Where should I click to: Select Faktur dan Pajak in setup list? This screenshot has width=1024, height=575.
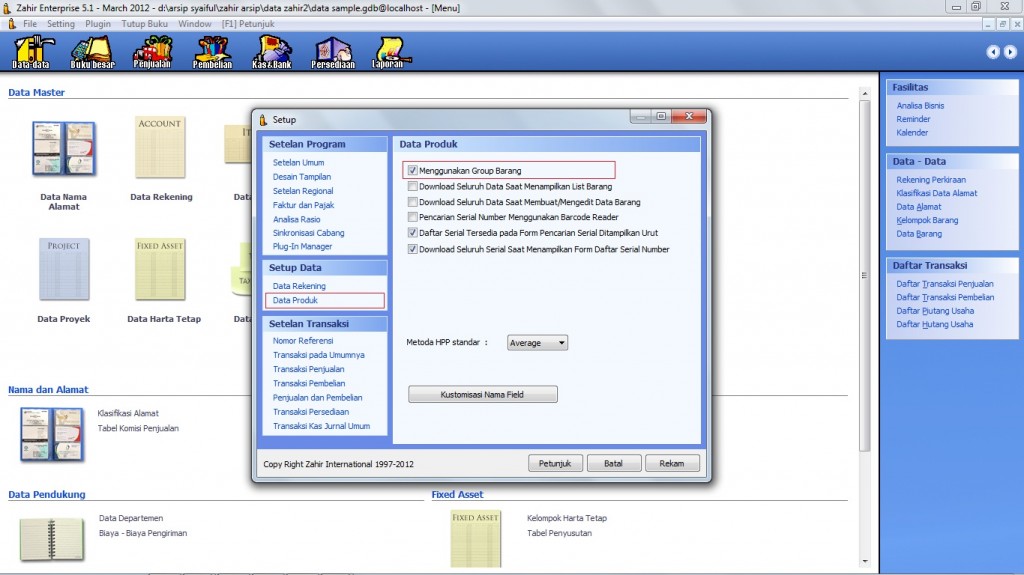(303, 205)
